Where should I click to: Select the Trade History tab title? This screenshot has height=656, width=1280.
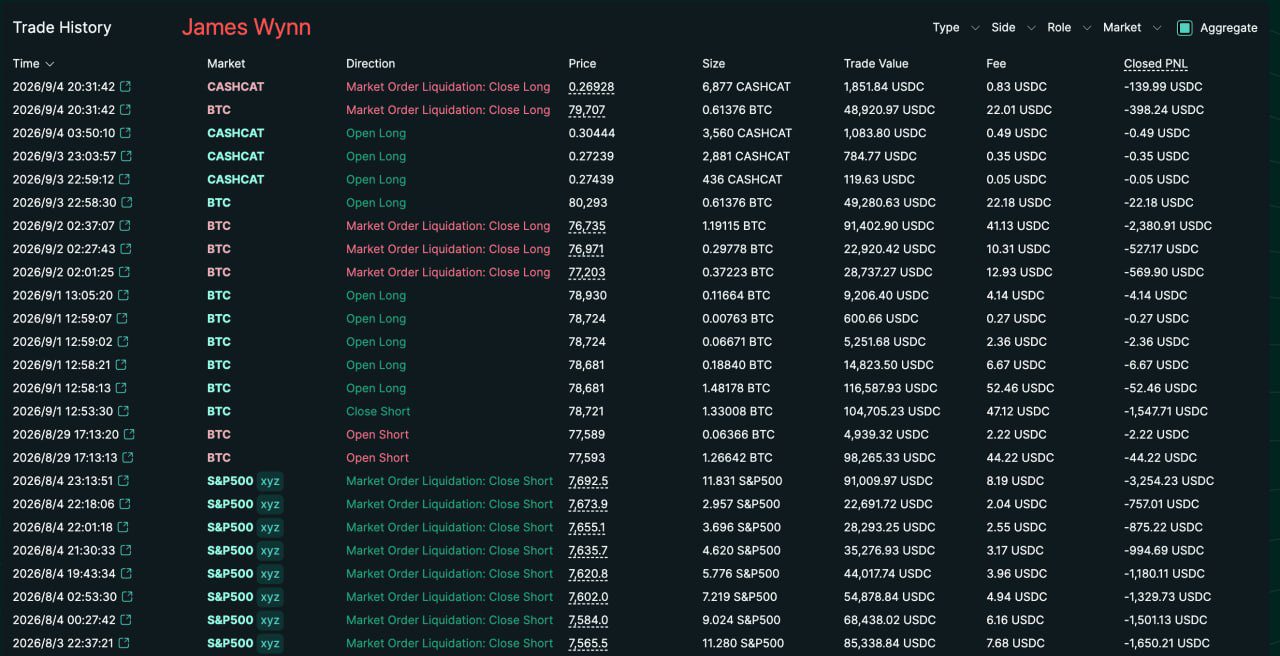click(62, 28)
